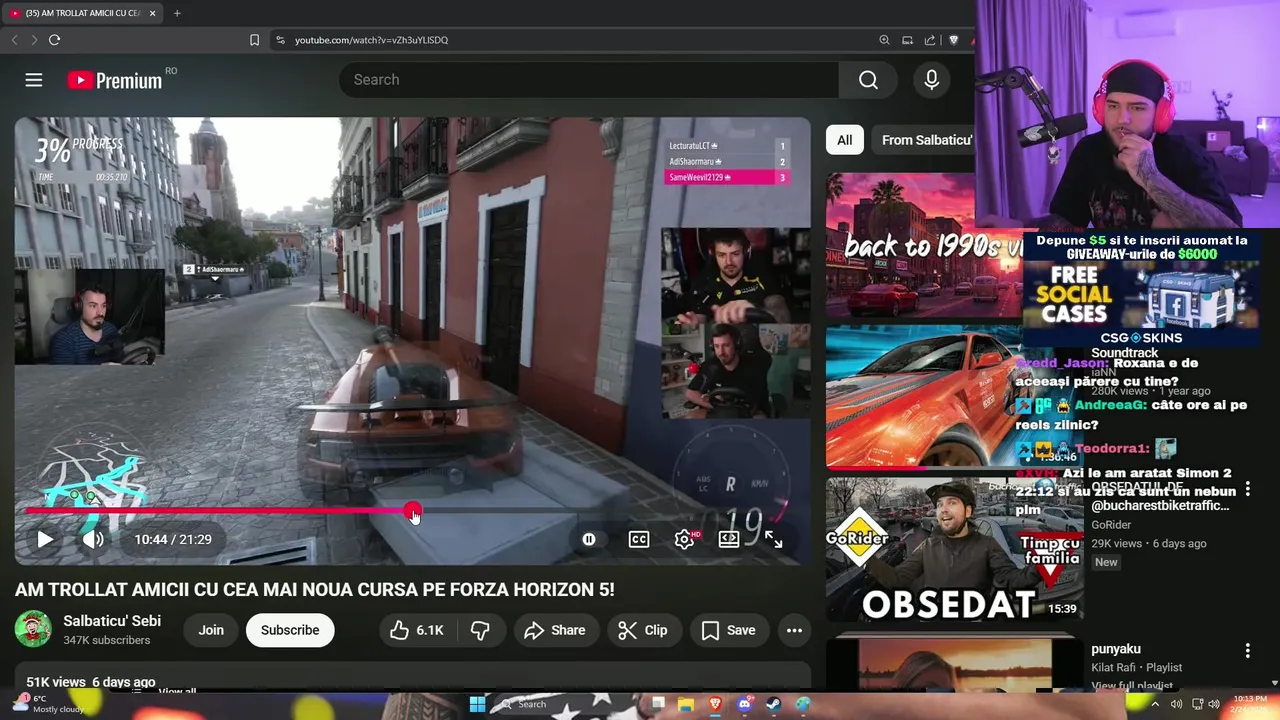The image size is (1280, 720).
Task: Switch to theater mode in player
Action: coord(729,539)
